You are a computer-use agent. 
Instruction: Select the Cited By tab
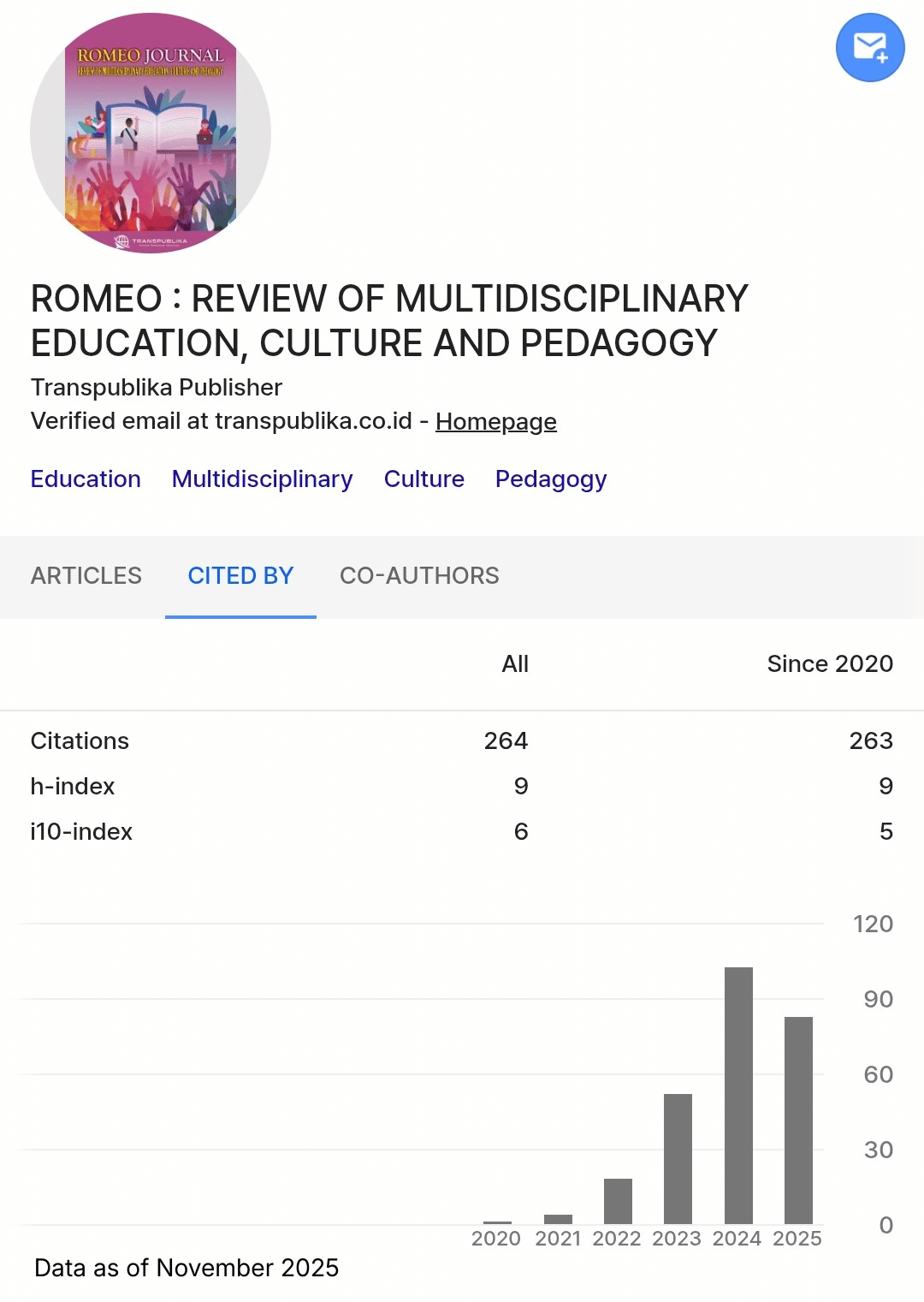240,575
